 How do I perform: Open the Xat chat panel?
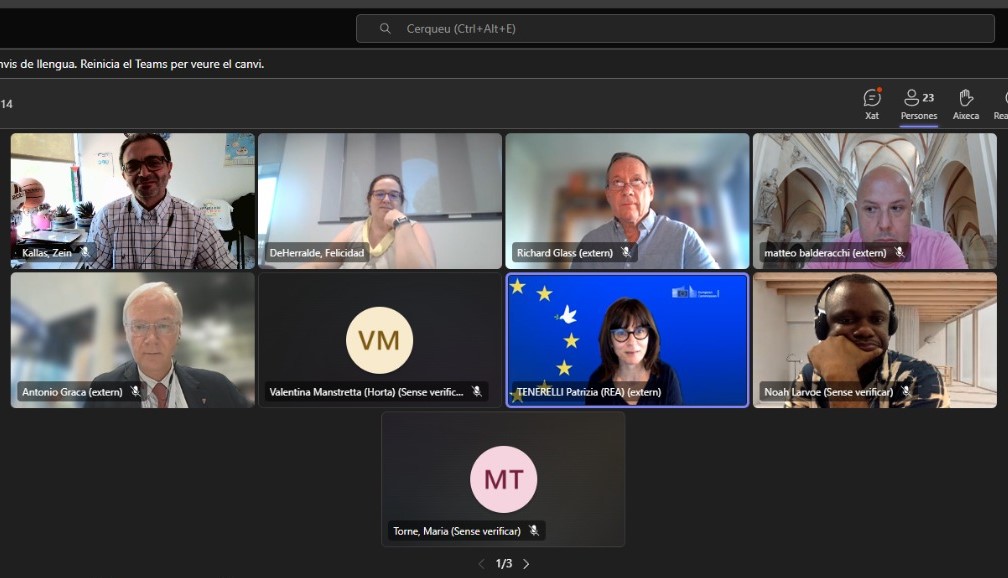[x=872, y=103]
